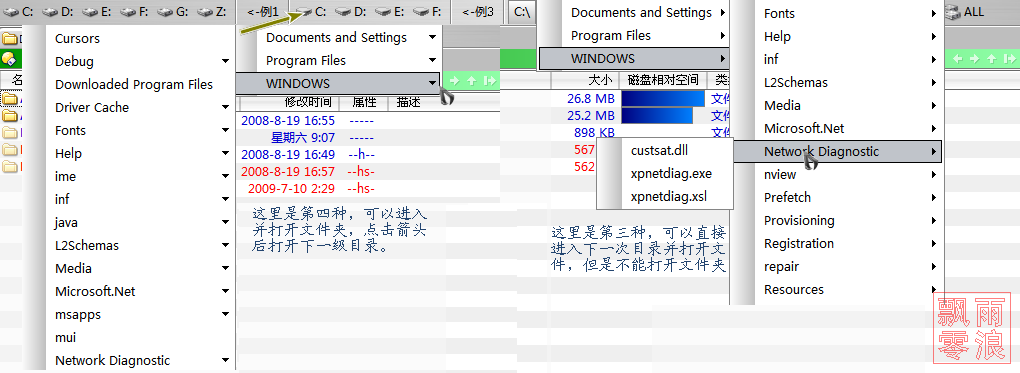Image resolution: width=1020 pixels, height=373 pixels.
Task: Expand ime dropdown arrow
Action: click(226, 176)
